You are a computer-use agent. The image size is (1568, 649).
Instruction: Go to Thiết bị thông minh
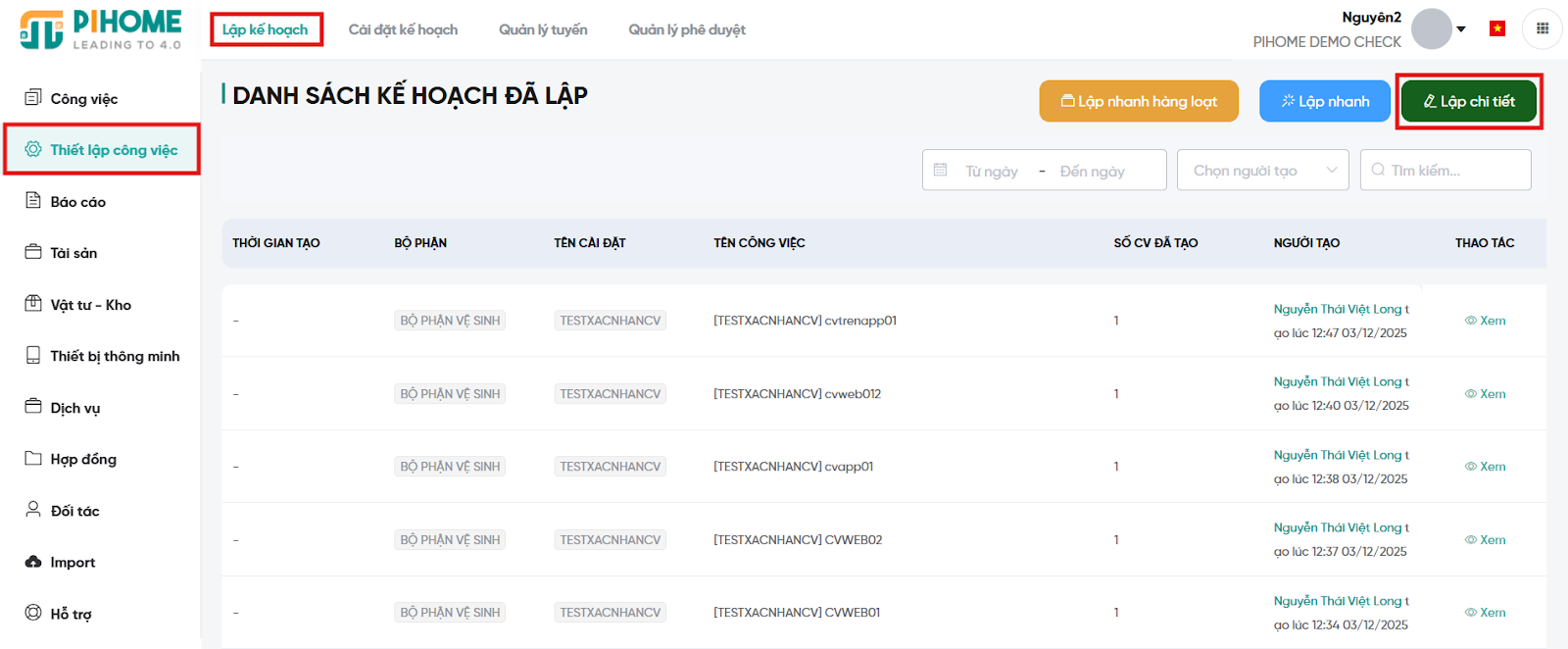click(x=115, y=356)
